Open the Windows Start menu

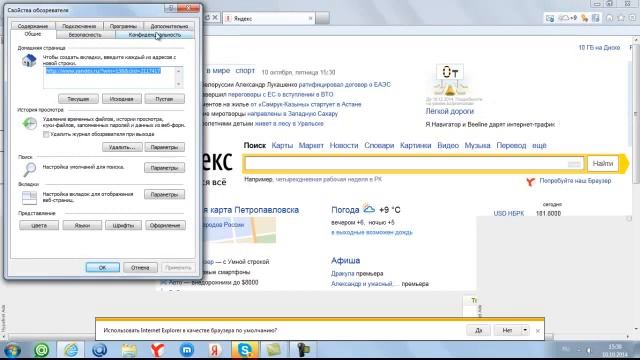coord(12,350)
